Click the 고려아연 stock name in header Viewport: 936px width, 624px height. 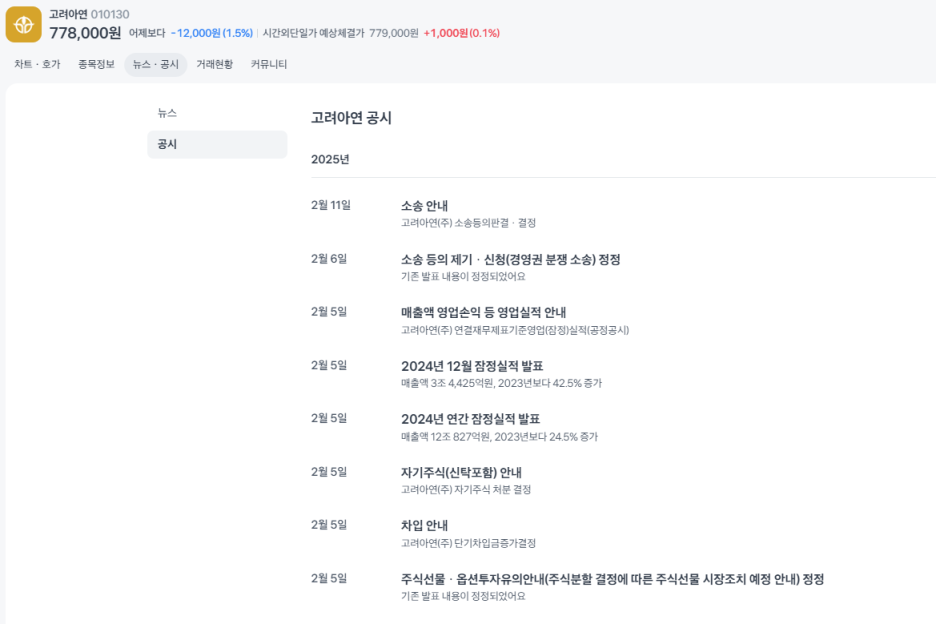[x=68, y=14]
